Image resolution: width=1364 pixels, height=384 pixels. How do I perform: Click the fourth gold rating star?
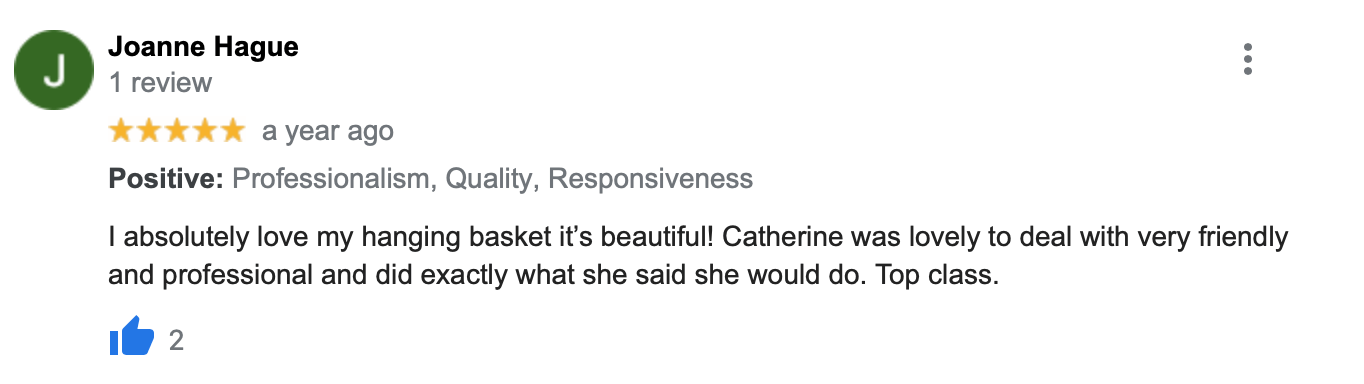(203, 130)
